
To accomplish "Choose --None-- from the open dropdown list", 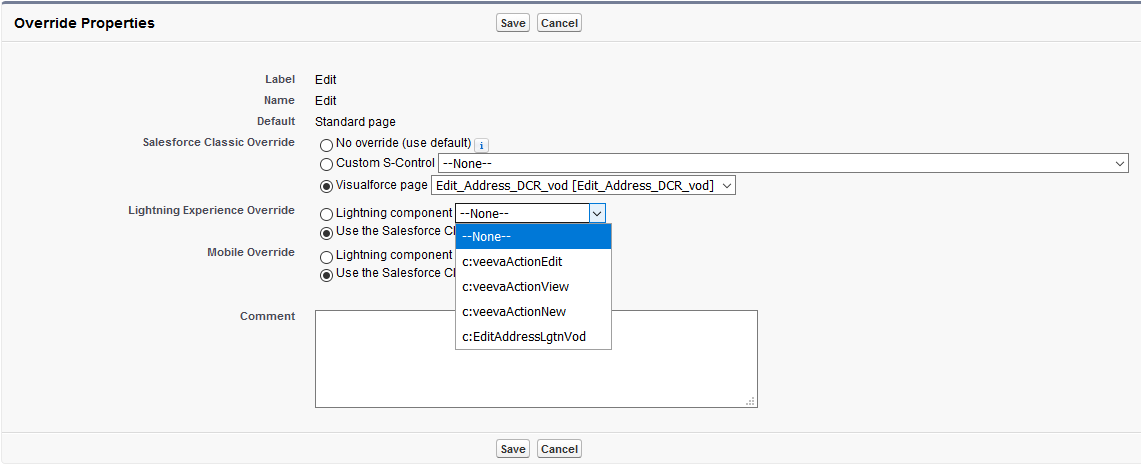I will coord(532,237).
